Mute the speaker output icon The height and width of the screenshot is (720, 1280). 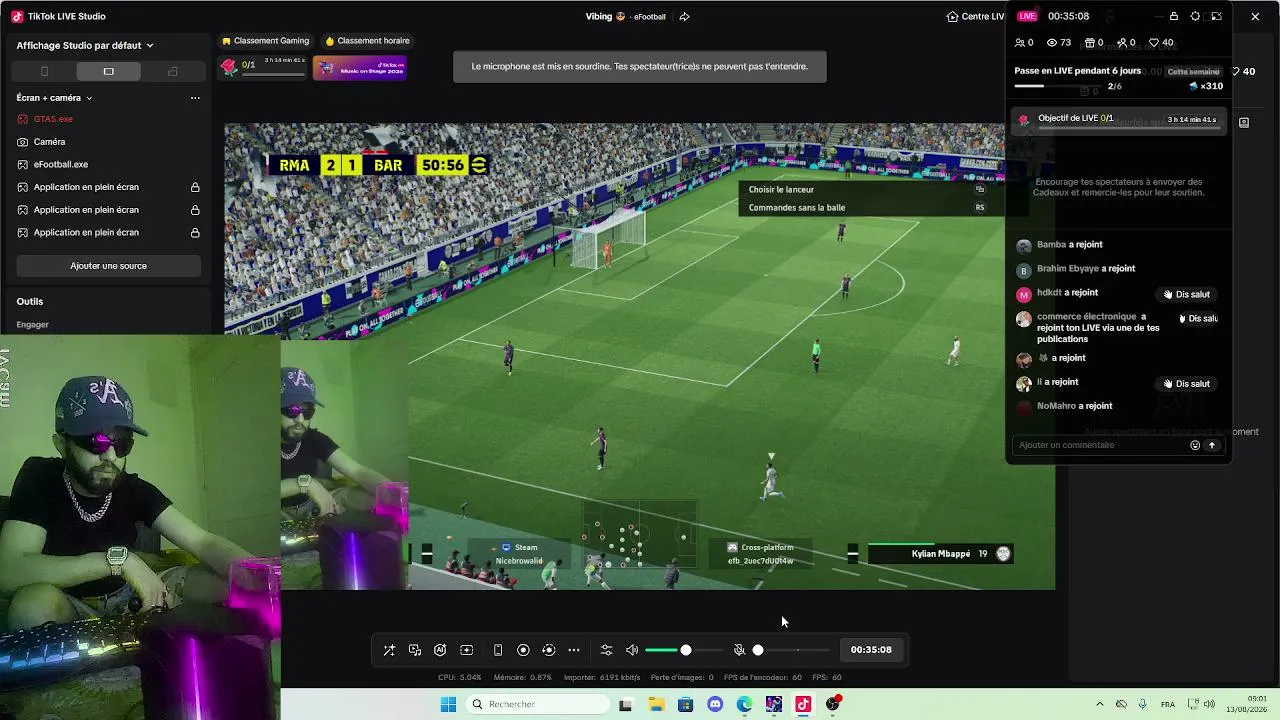[x=632, y=650]
